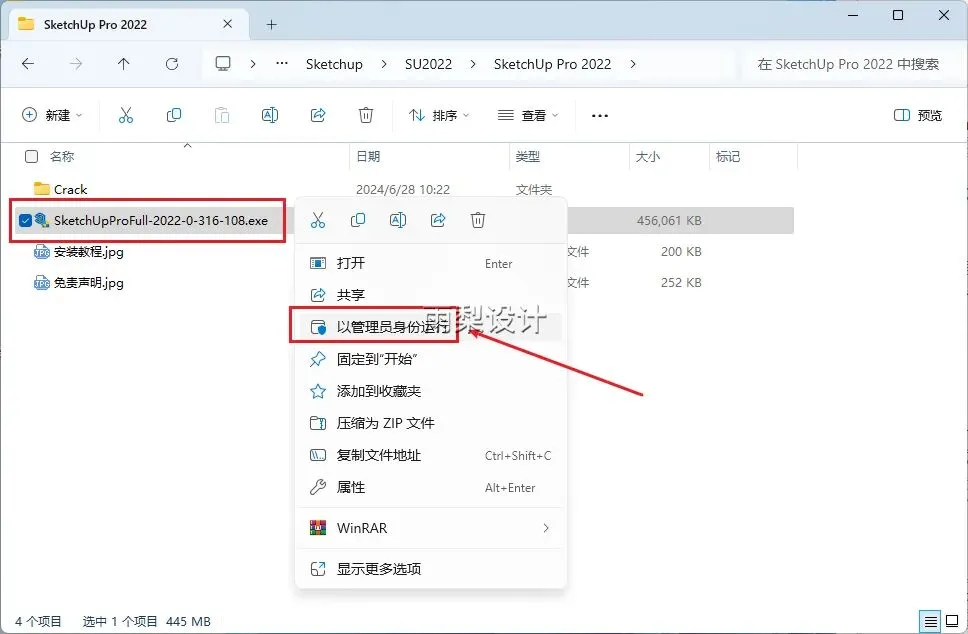This screenshot has width=968, height=634.
Task: Select 添加到收藏夹 menu entry
Action: [x=430, y=391]
